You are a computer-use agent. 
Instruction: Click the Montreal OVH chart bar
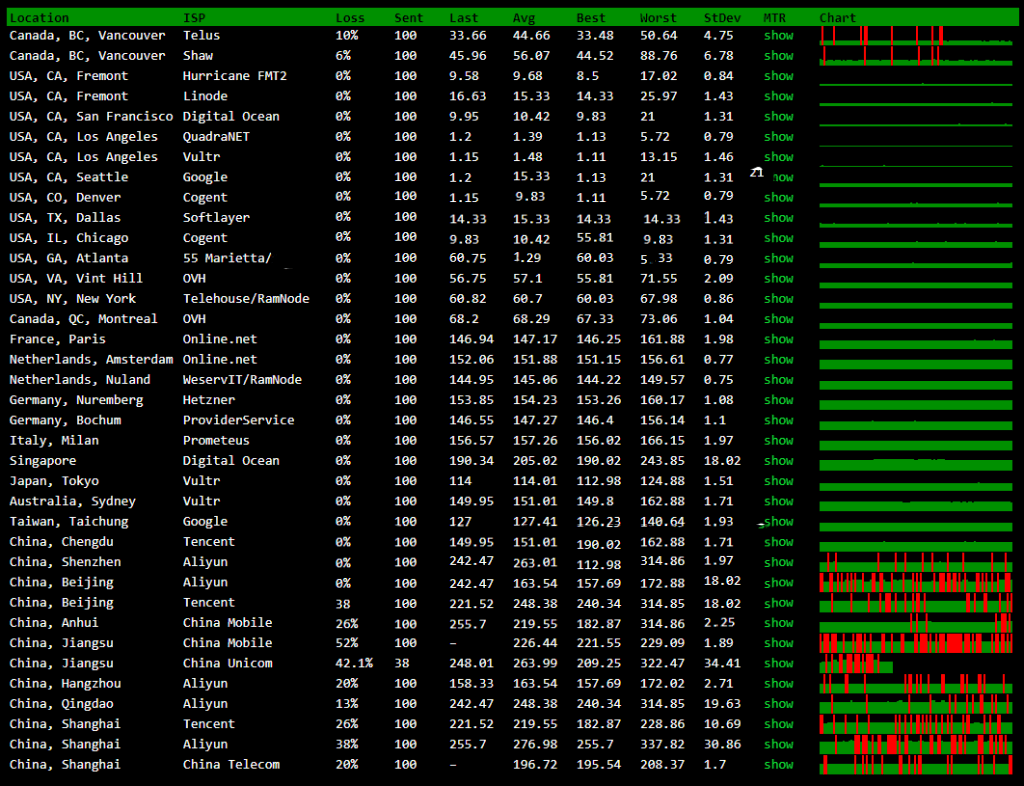(x=915, y=320)
